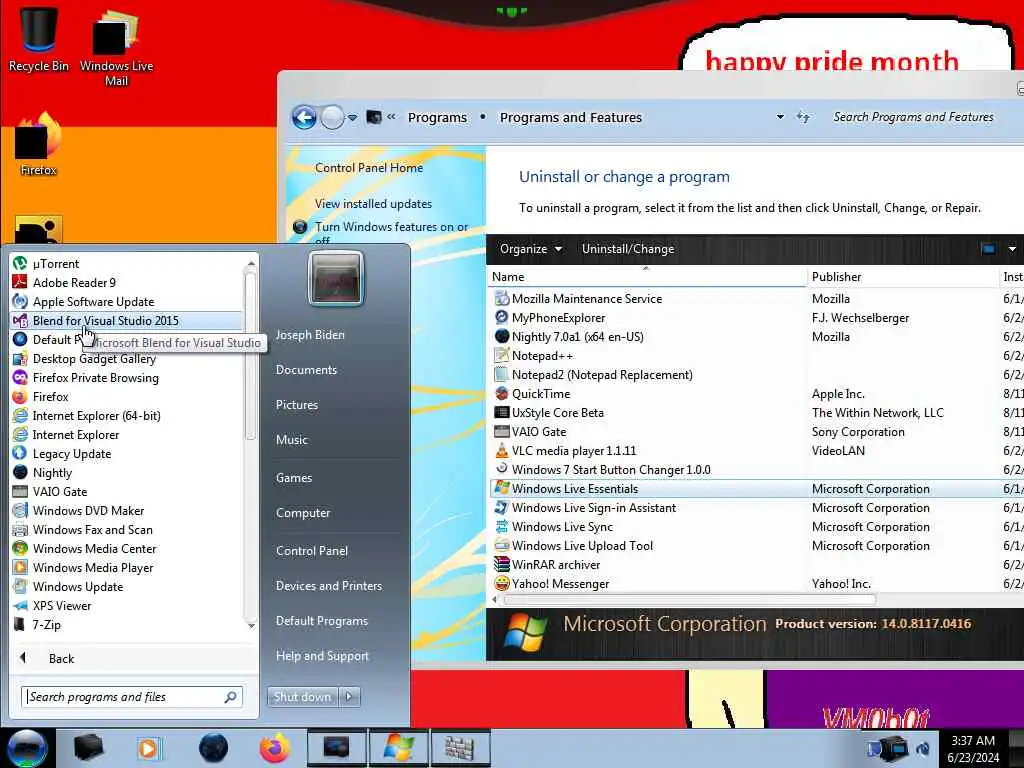Start Firefox Private Browsing
Screen dimensions: 1024x768
[x=127, y=377]
